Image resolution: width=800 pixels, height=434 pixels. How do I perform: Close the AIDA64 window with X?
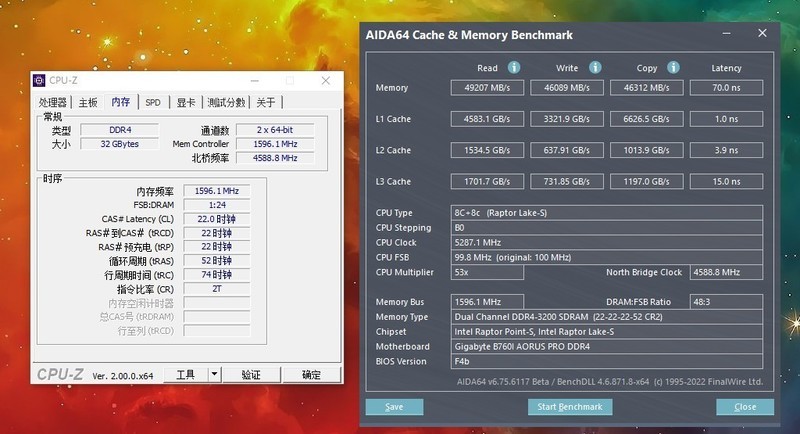pyautogui.click(x=762, y=33)
